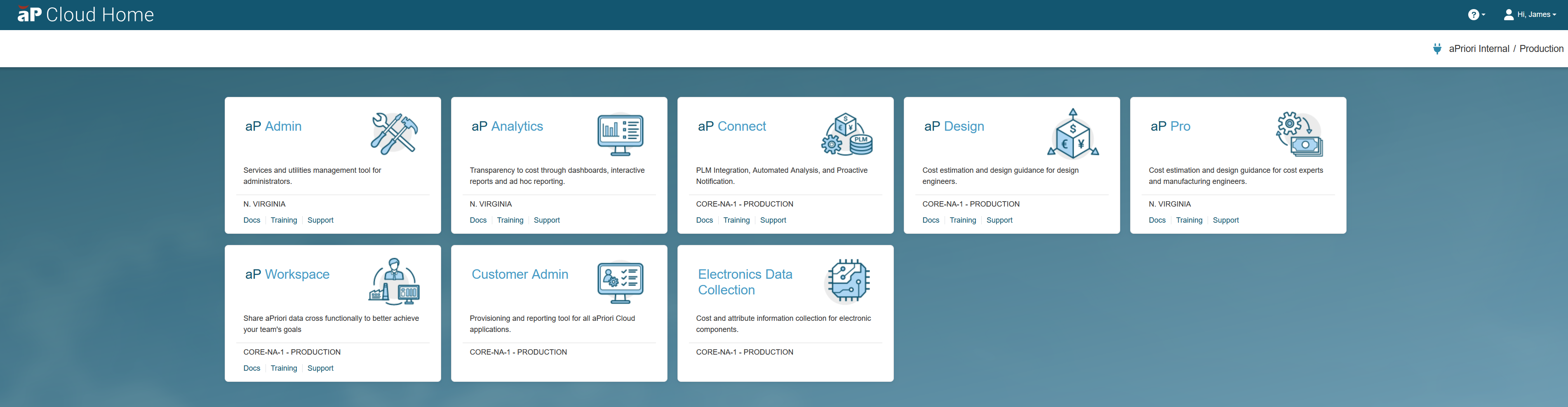Click the aP Cloud Home logo
This screenshot has width=1568, height=407.
point(86,14)
